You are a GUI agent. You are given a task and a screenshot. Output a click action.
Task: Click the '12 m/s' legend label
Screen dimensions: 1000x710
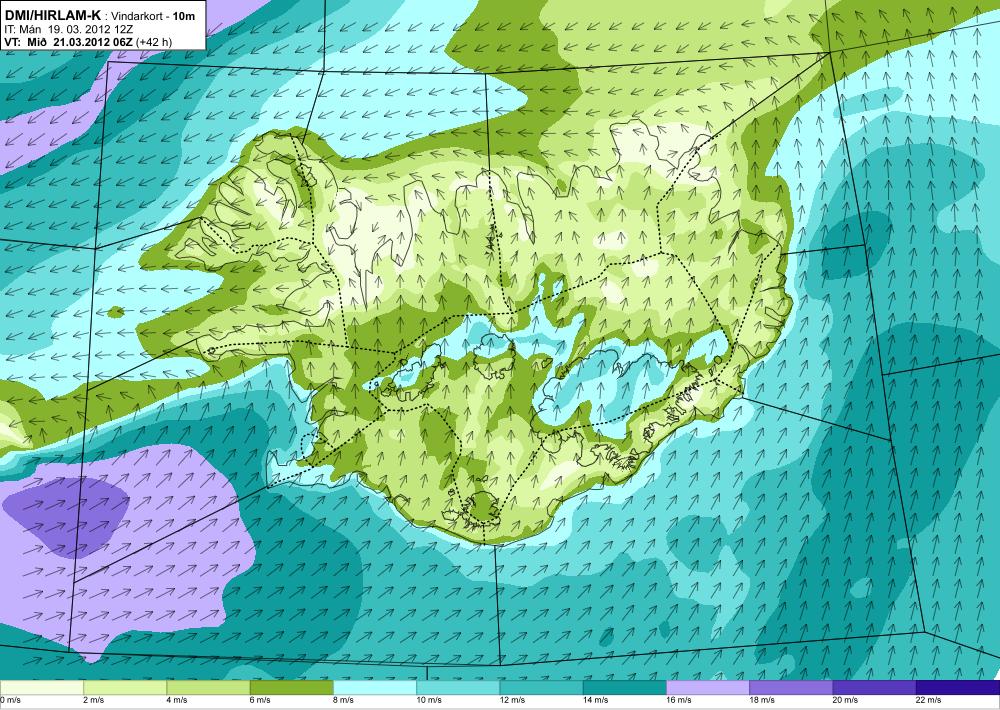coord(513,700)
